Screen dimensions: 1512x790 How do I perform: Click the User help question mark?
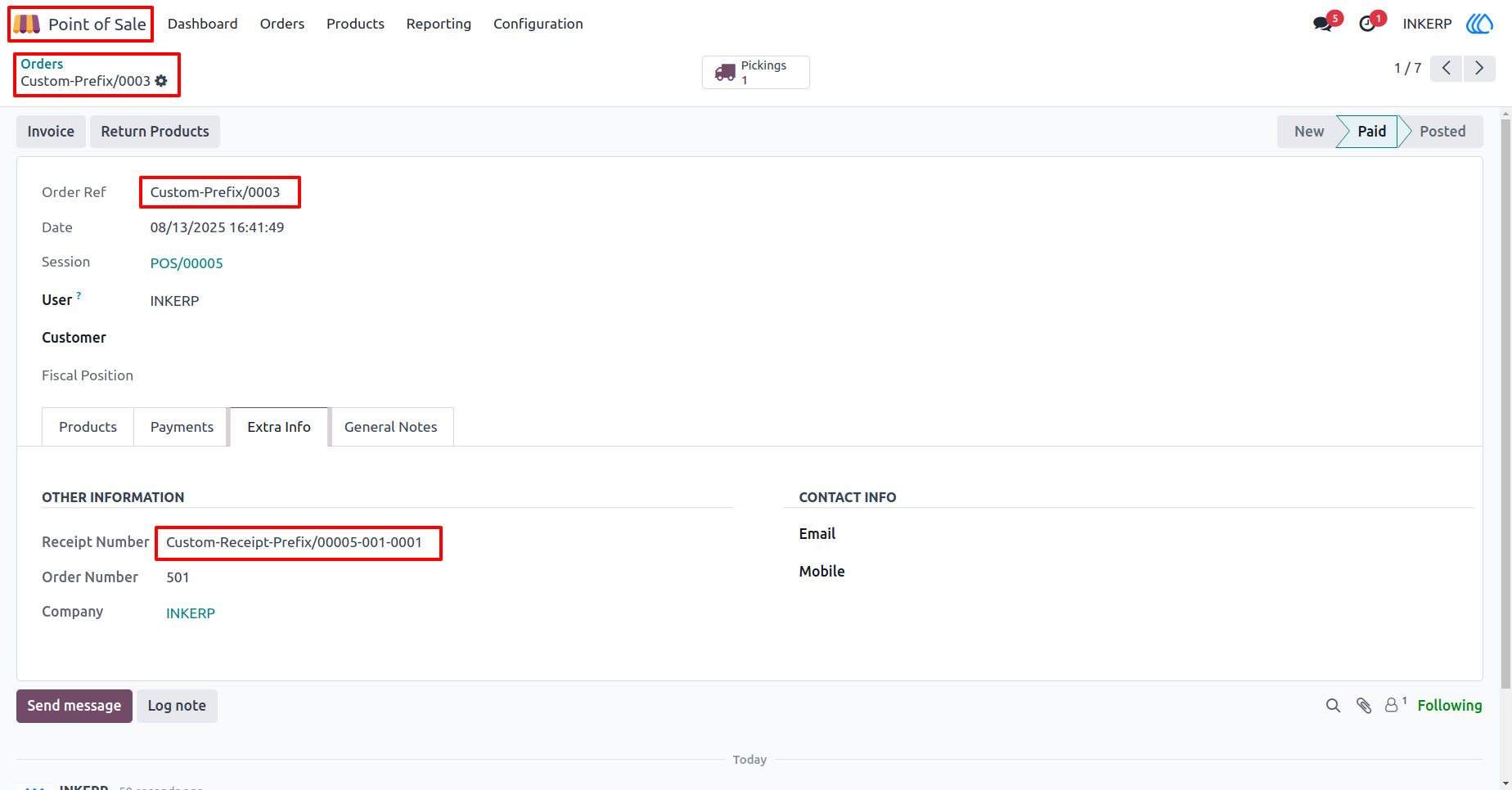point(79,295)
